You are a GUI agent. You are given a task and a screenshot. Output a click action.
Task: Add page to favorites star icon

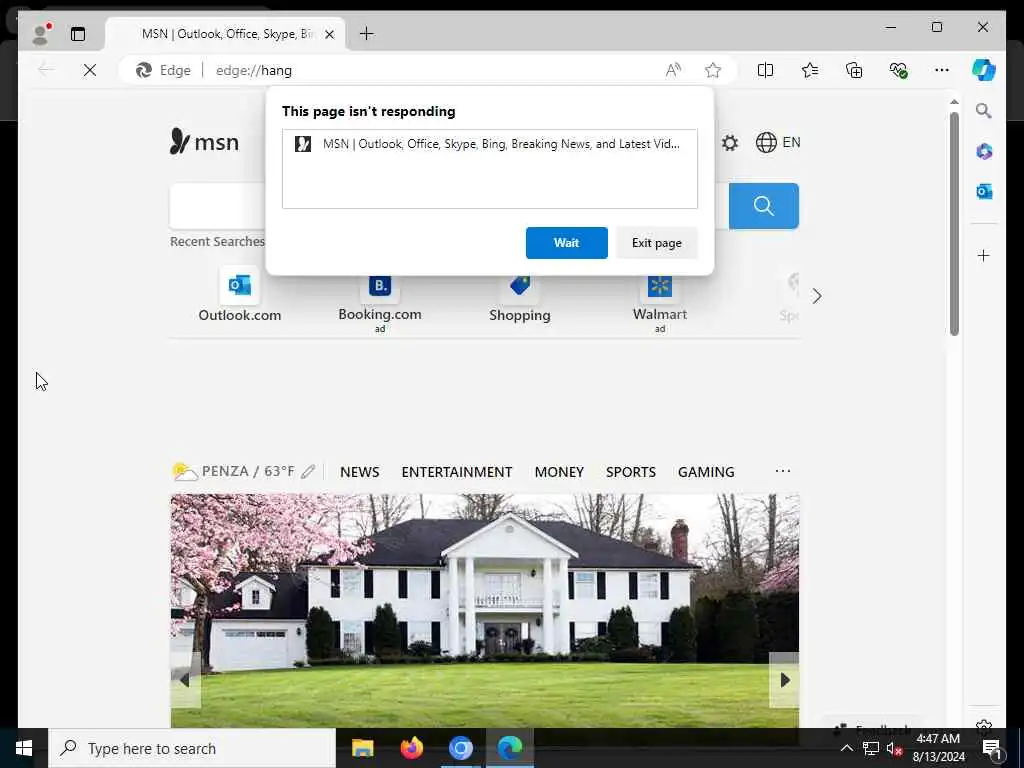pos(713,70)
